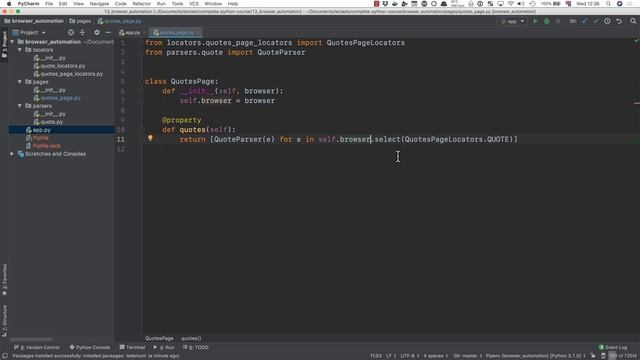Toggle tool window quick access in the status bar corner
The height and width of the screenshot is (360, 640).
pyautogui.click(x=5, y=356)
